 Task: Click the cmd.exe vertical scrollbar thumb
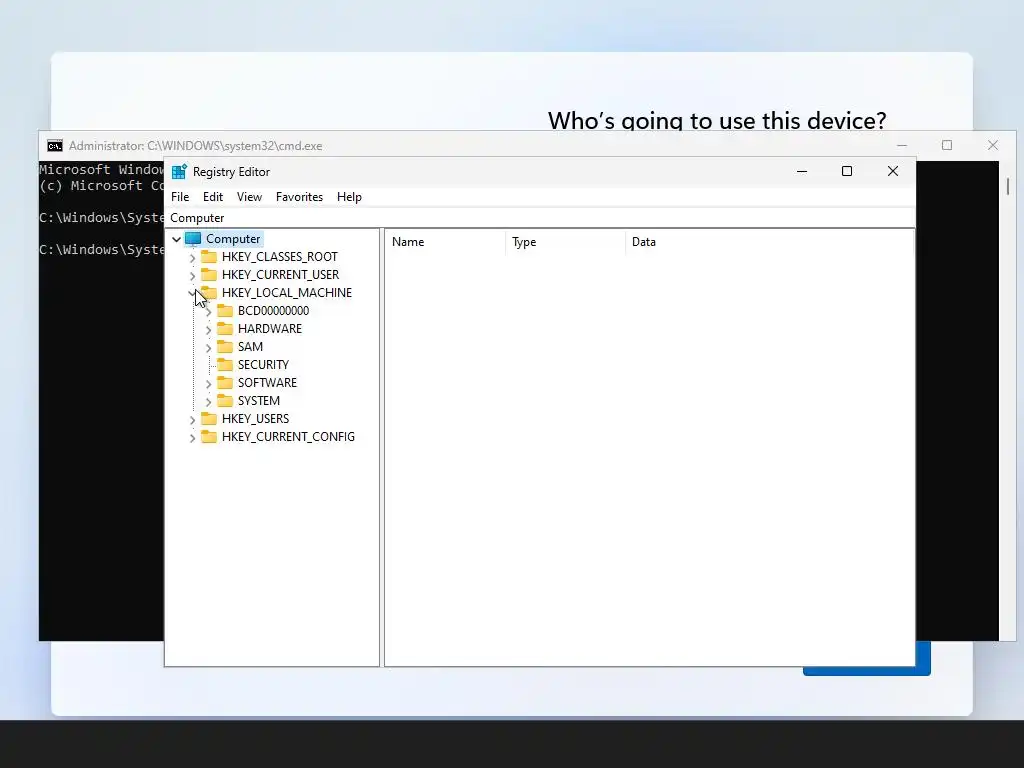pyautogui.click(x=1008, y=186)
